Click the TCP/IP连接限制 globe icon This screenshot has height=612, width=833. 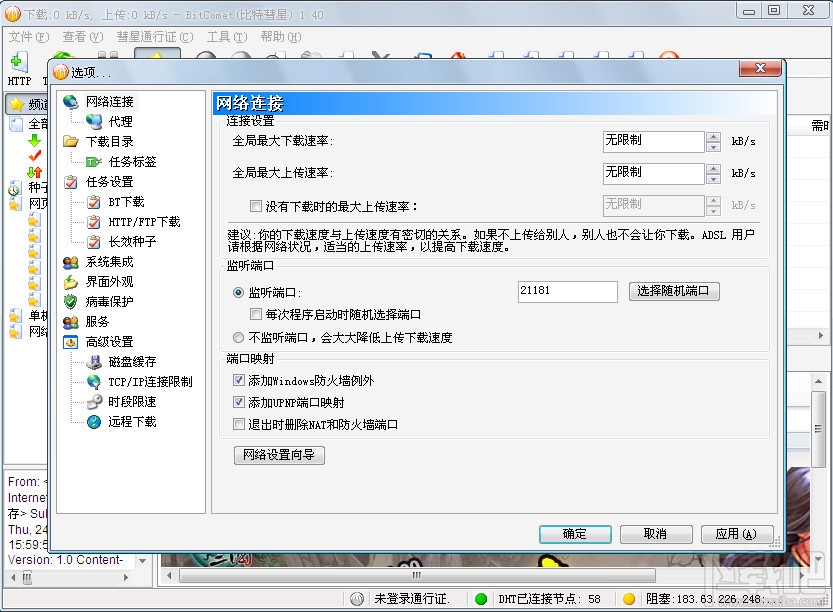[94, 381]
